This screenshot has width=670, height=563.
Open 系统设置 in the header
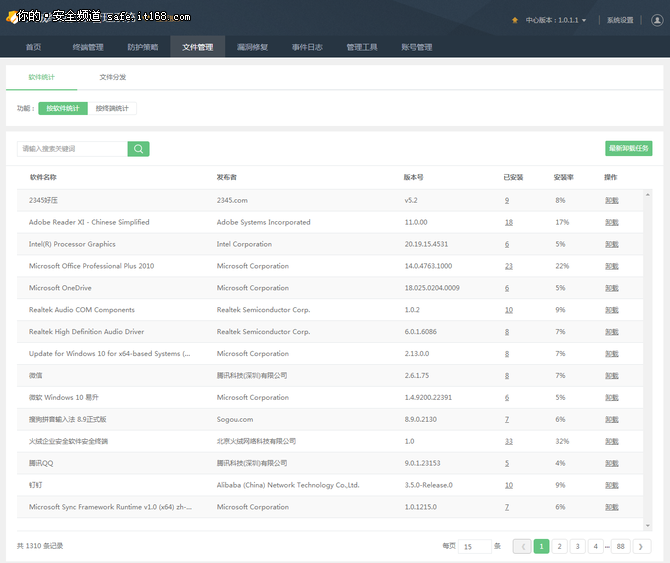620,20
